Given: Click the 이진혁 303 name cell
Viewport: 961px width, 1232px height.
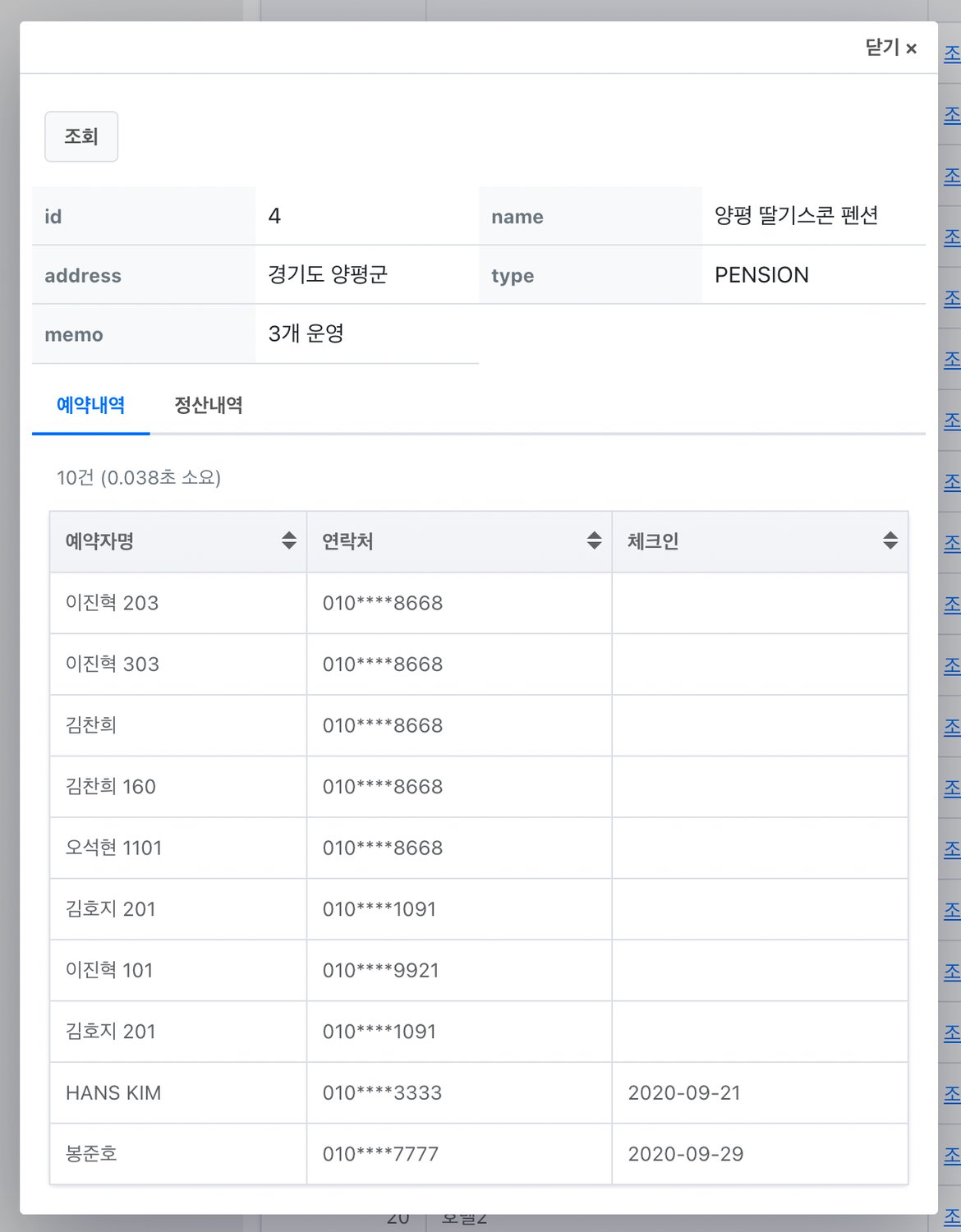Looking at the screenshot, I should (x=113, y=664).
